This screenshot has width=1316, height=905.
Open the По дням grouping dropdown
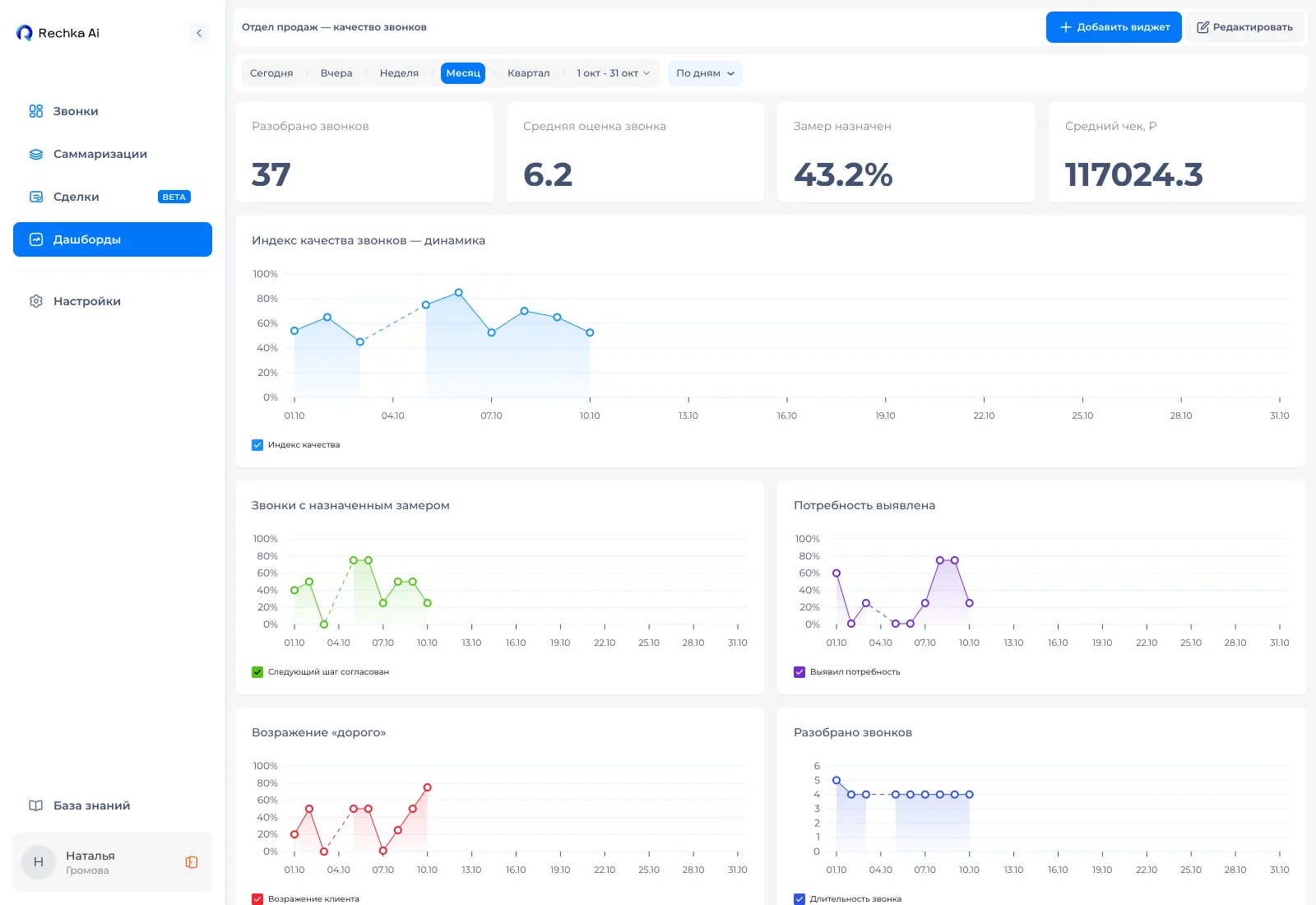tap(706, 73)
